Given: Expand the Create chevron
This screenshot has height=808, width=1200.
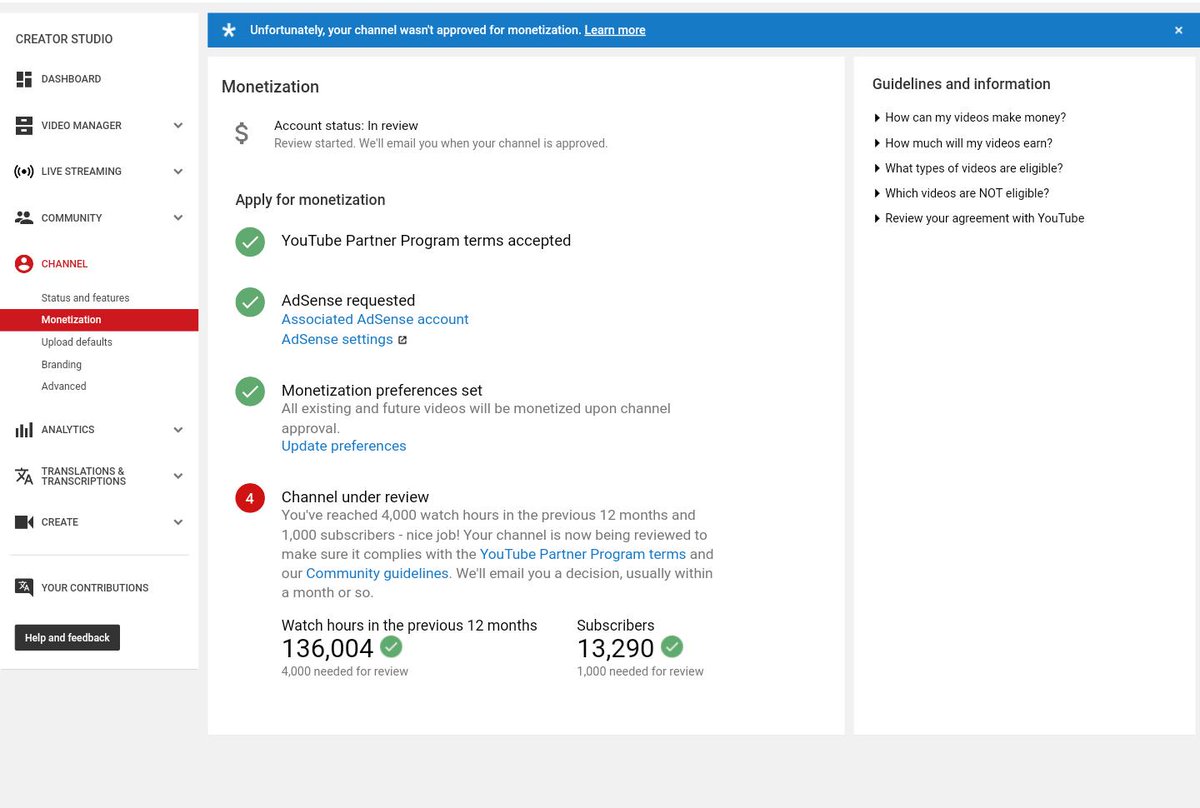Looking at the screenshot, I should click(178, 522).
